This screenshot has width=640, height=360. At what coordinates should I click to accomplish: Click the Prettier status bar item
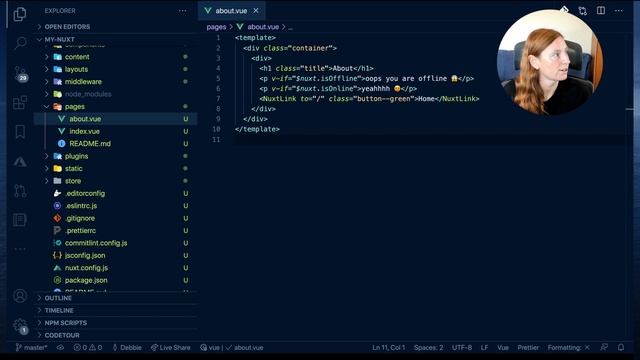coord(528,348)
